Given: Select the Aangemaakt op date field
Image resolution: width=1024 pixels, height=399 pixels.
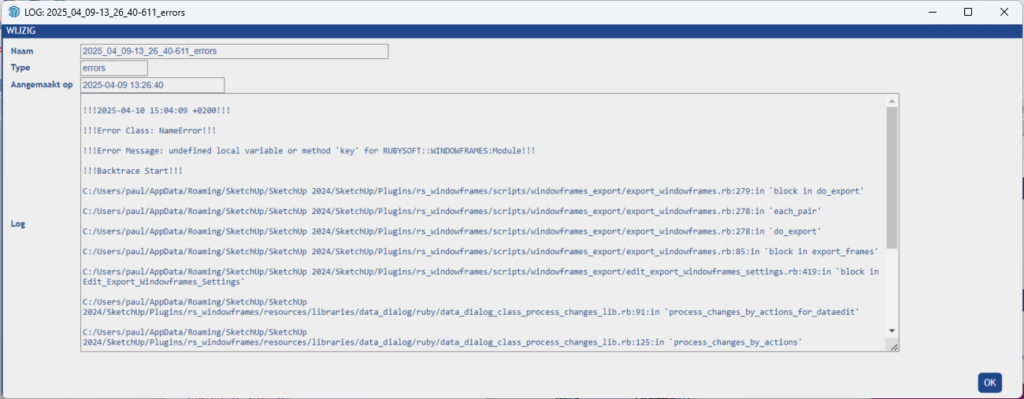Looking at the screenshot, I should coord(152,85).
